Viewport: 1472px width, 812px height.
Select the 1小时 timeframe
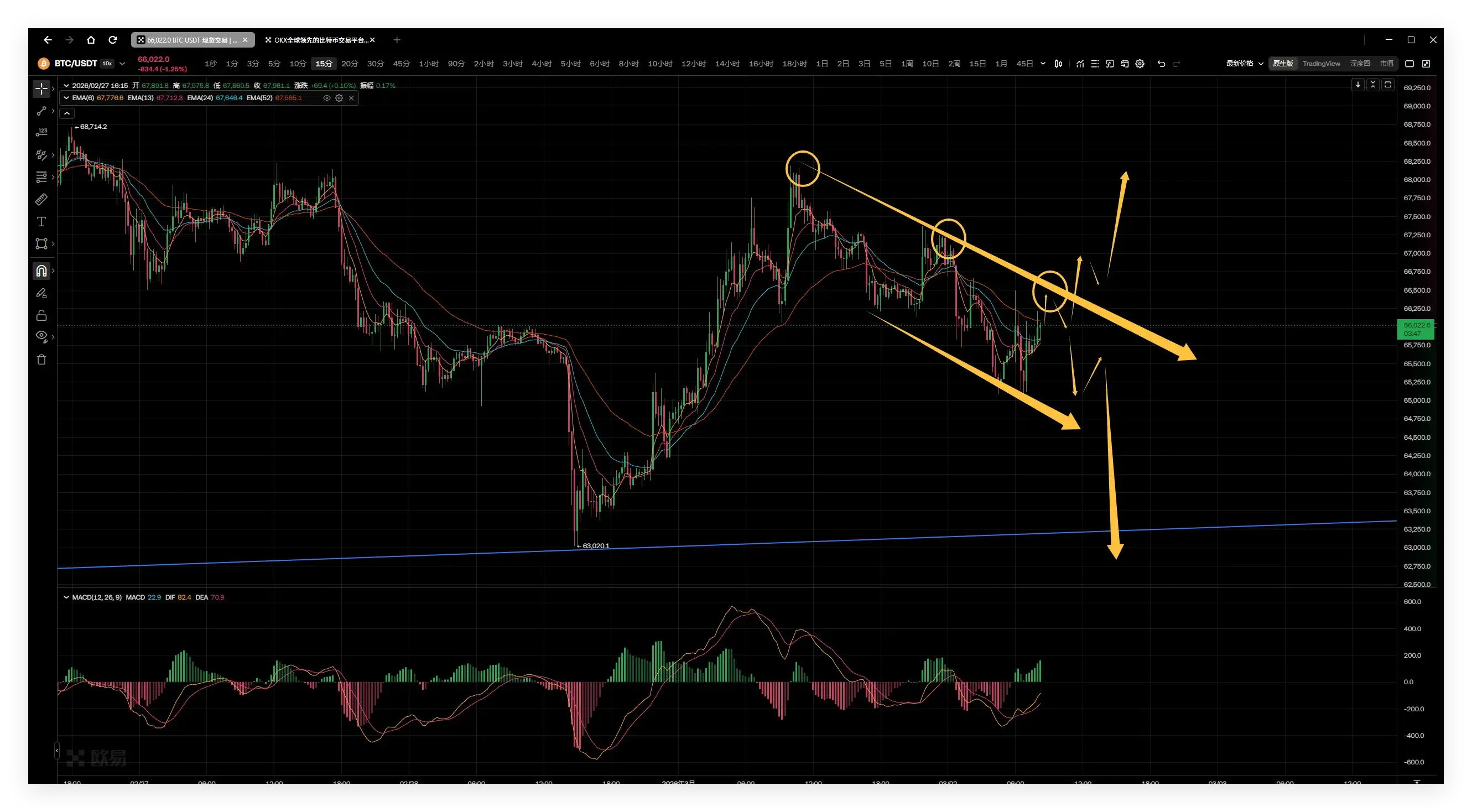[429, 64]
